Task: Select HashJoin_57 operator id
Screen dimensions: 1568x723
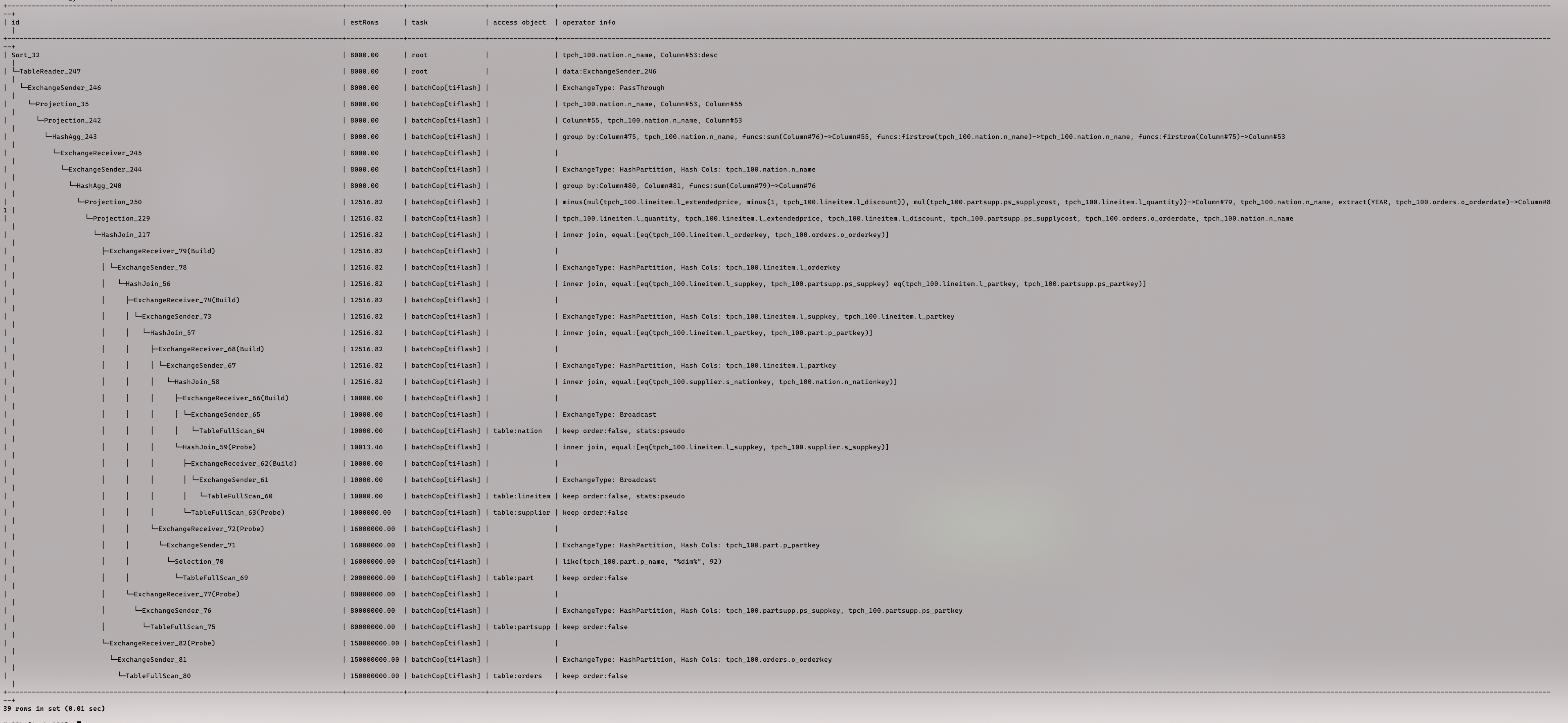Action: click(173, 333)
